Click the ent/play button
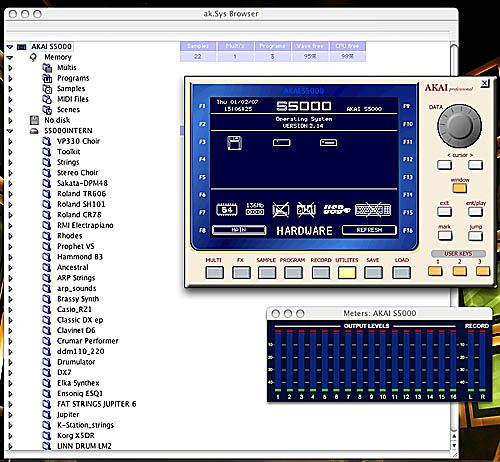 [475, 211]
